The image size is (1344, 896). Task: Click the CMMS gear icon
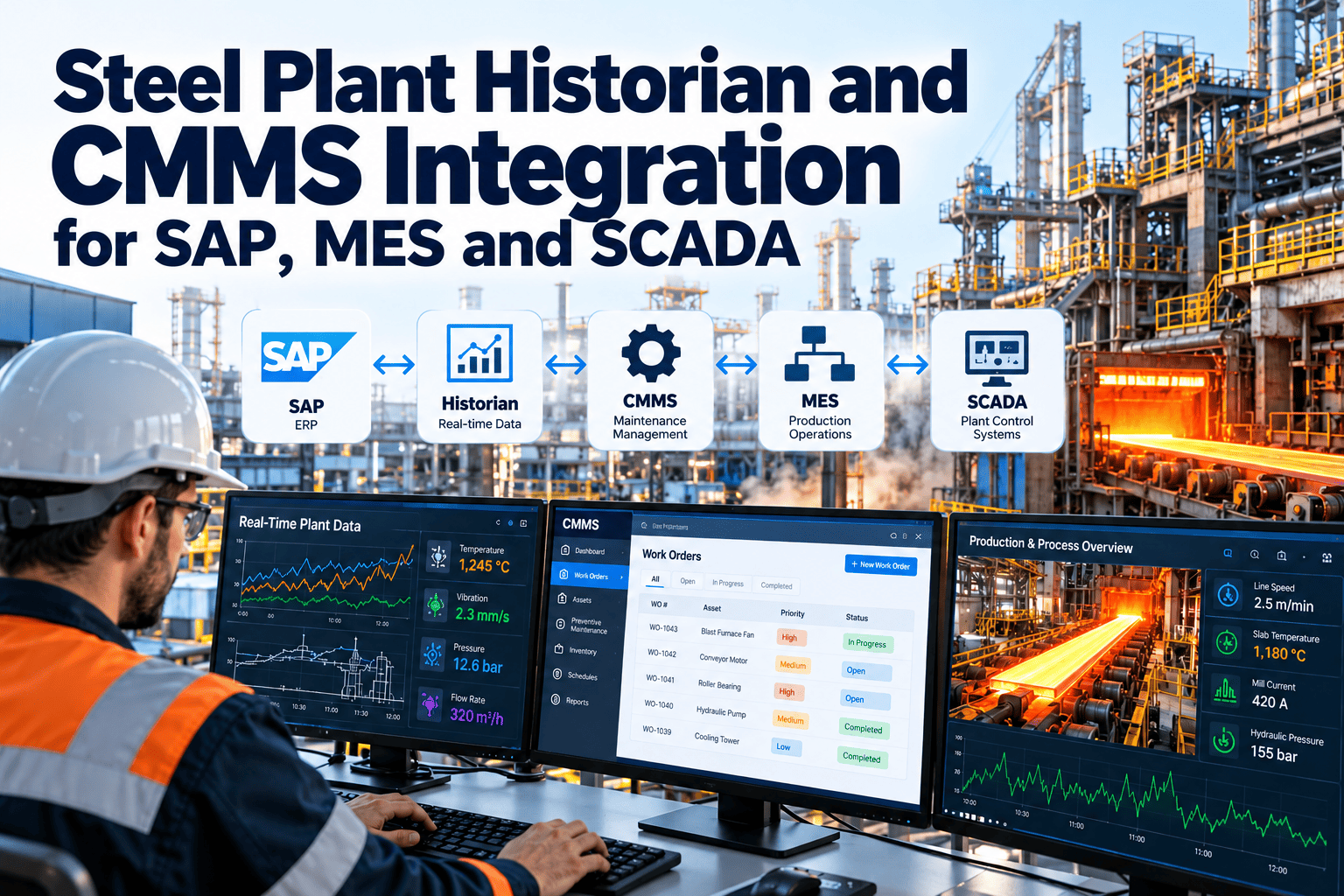pos(650,353)
